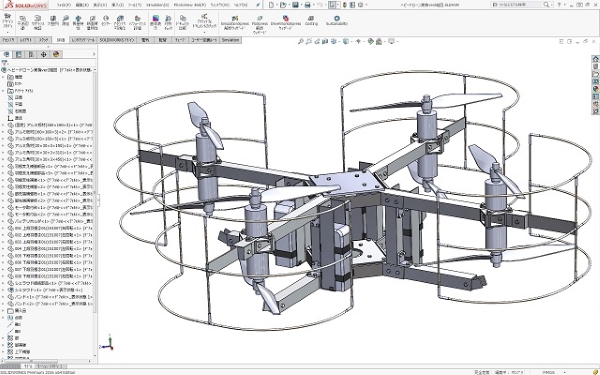The width and height of the screenshot is (600, 375).
Task: Open the DisplayManager appearance sphere tab
Action: pos(56,54)
